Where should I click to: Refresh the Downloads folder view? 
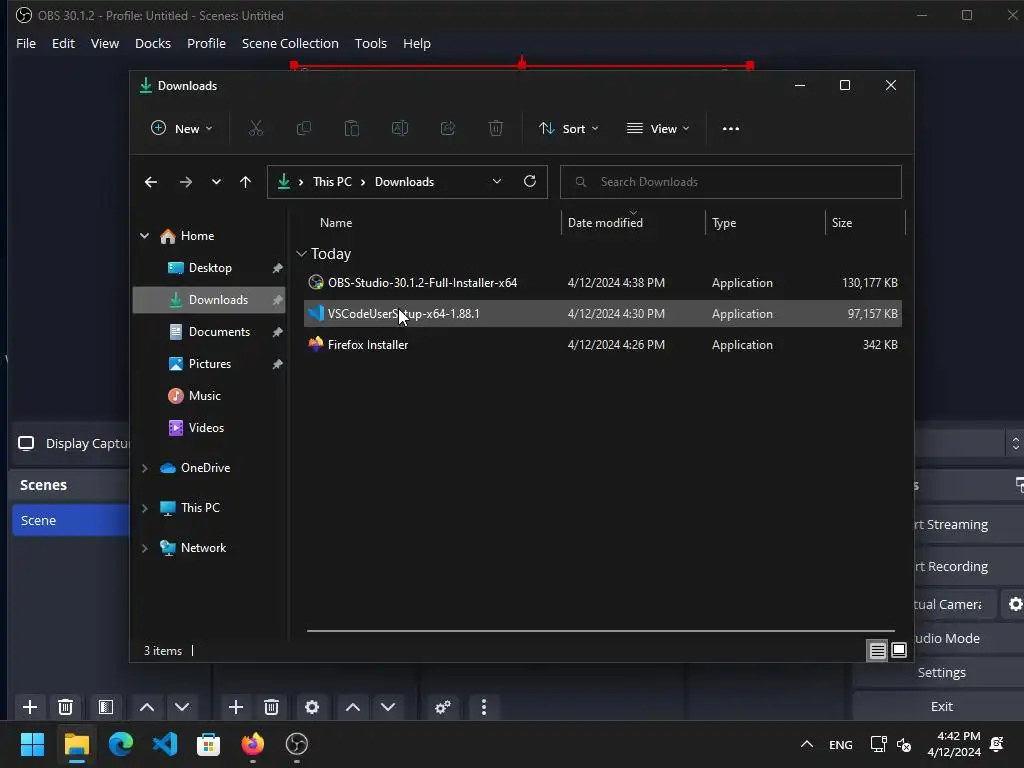coord(530,182)
